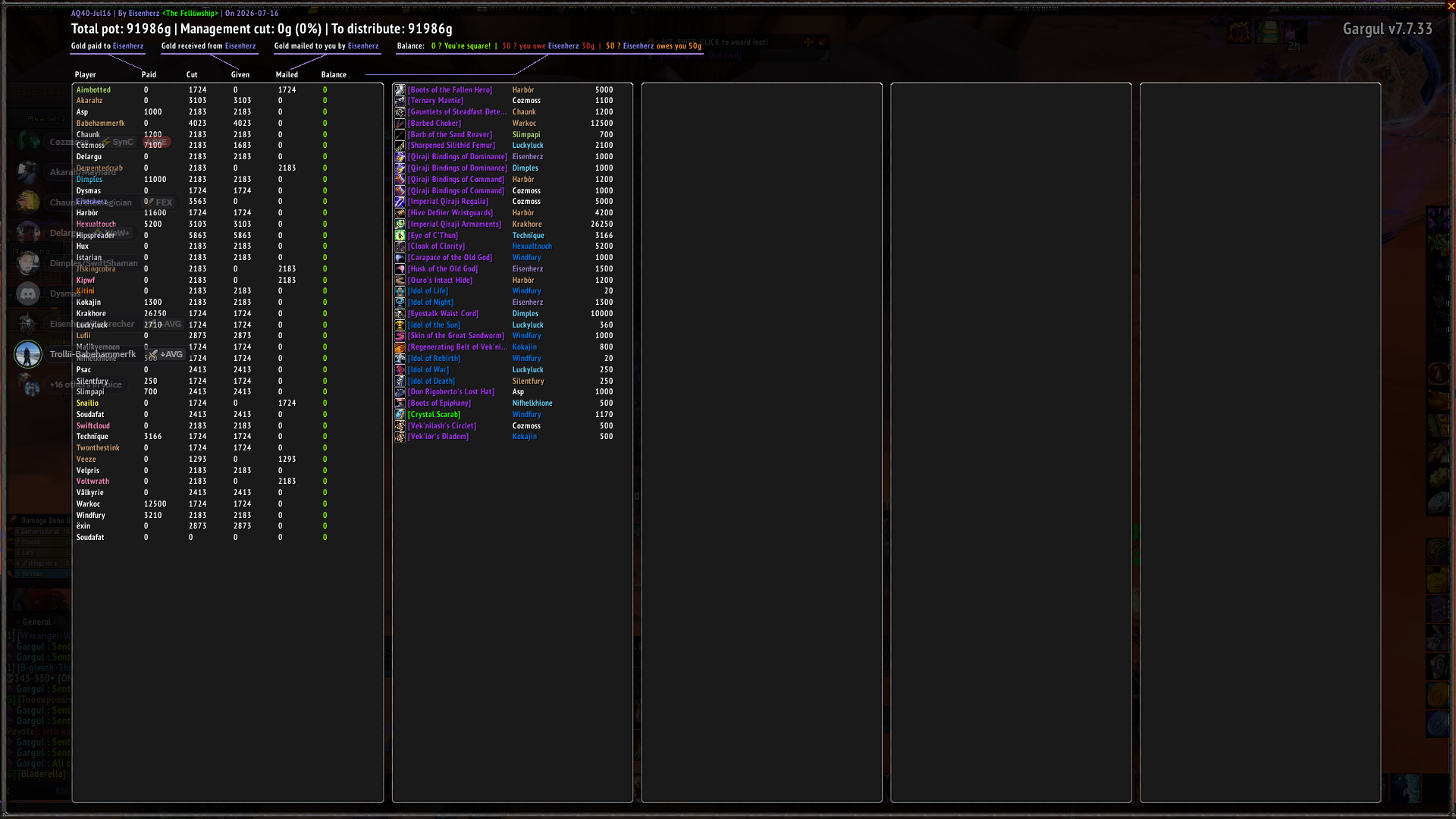Select player Akarahz in the payout list

89,101
